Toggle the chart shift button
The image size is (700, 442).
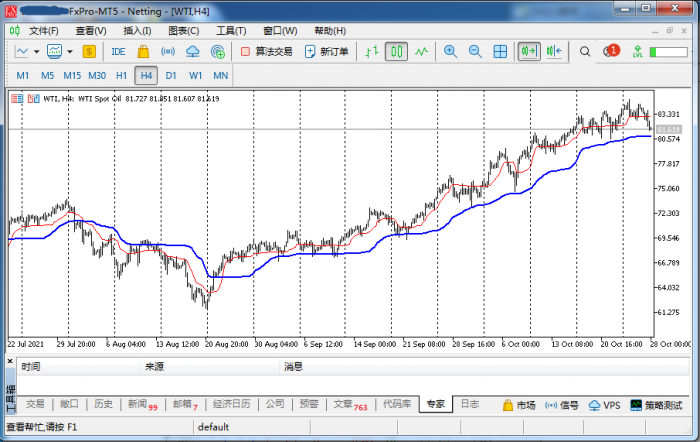click(x=554, y=51)
